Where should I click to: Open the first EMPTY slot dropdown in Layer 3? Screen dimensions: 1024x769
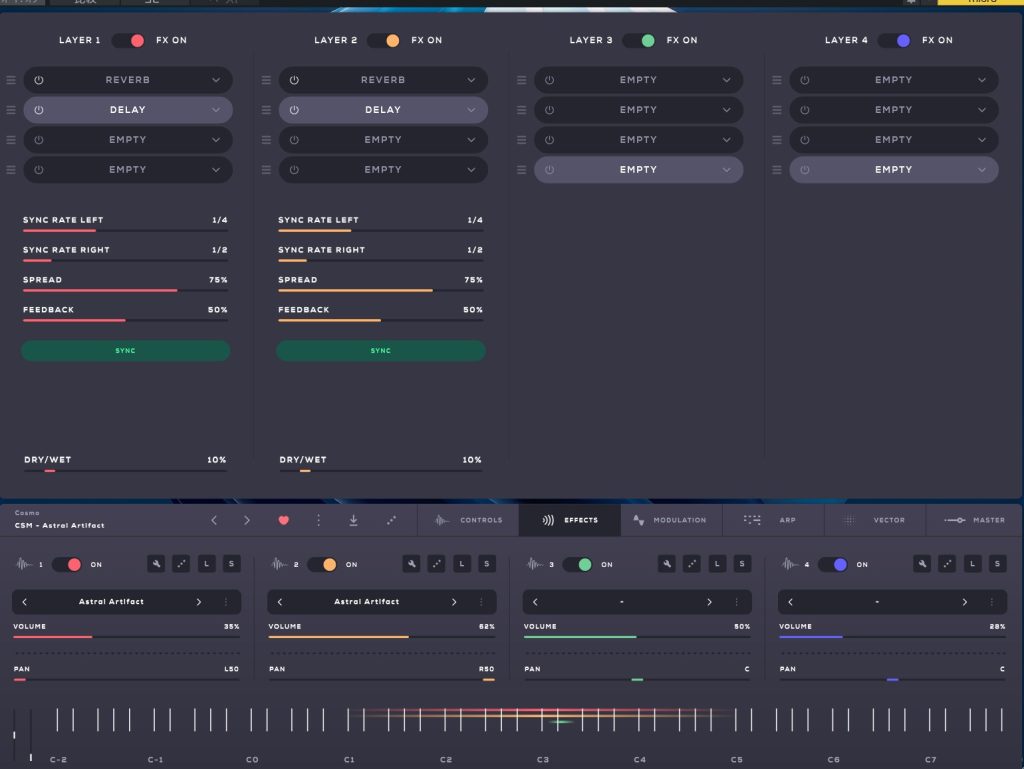(x=727, y=80)
